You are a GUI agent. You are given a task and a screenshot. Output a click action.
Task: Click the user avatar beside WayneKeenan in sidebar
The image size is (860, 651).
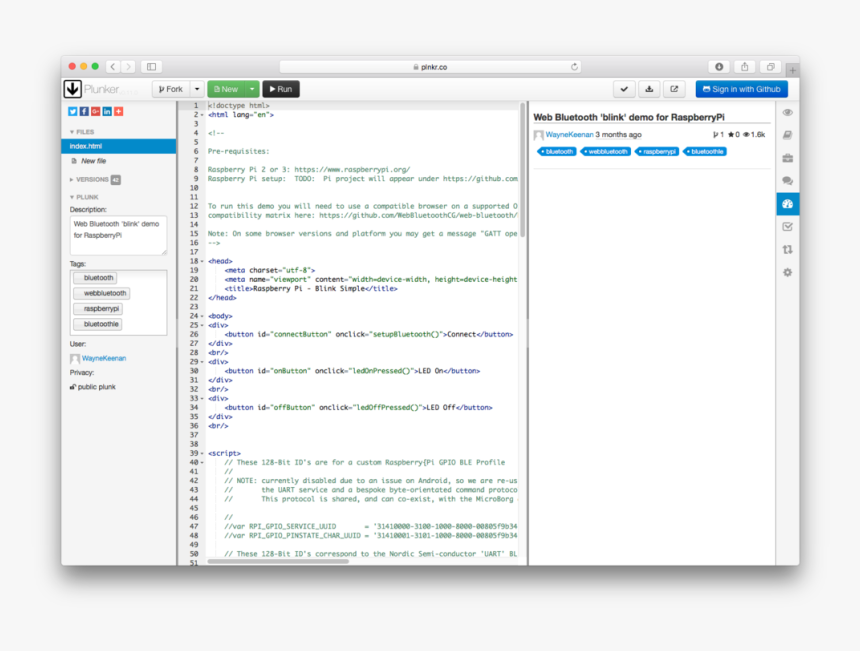click(x=75, y=359)
